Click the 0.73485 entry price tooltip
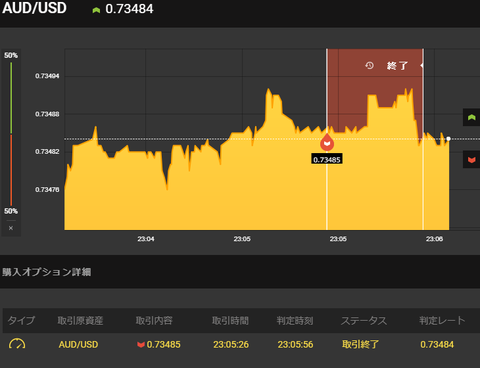Viewport: 480px width, 368px height. click(x=327, y=160)
